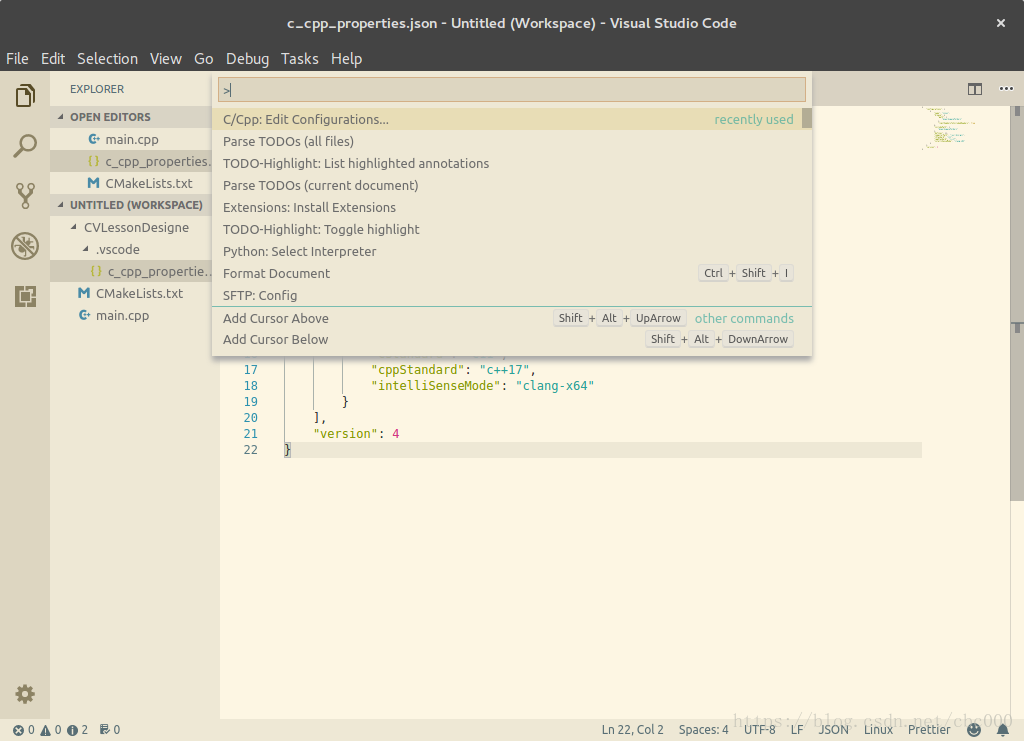Viewport: 1024px width, 741px height.
Task: Open main.cpp in Open Editors
Action: click(131, 139)
